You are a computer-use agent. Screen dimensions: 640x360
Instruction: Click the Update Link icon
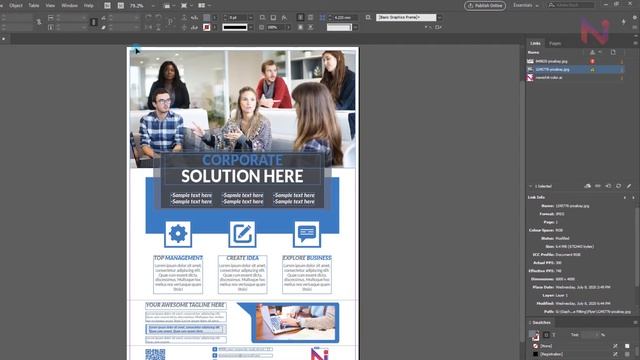tap(618, 186)
